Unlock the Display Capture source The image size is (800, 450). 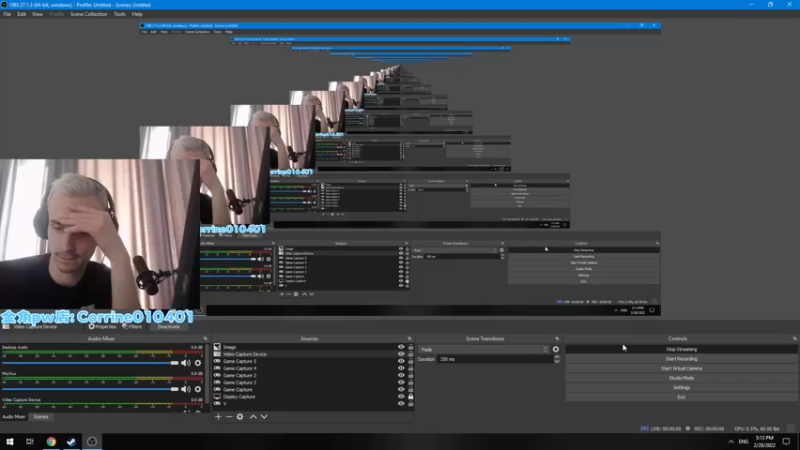[x=410, y=396]
